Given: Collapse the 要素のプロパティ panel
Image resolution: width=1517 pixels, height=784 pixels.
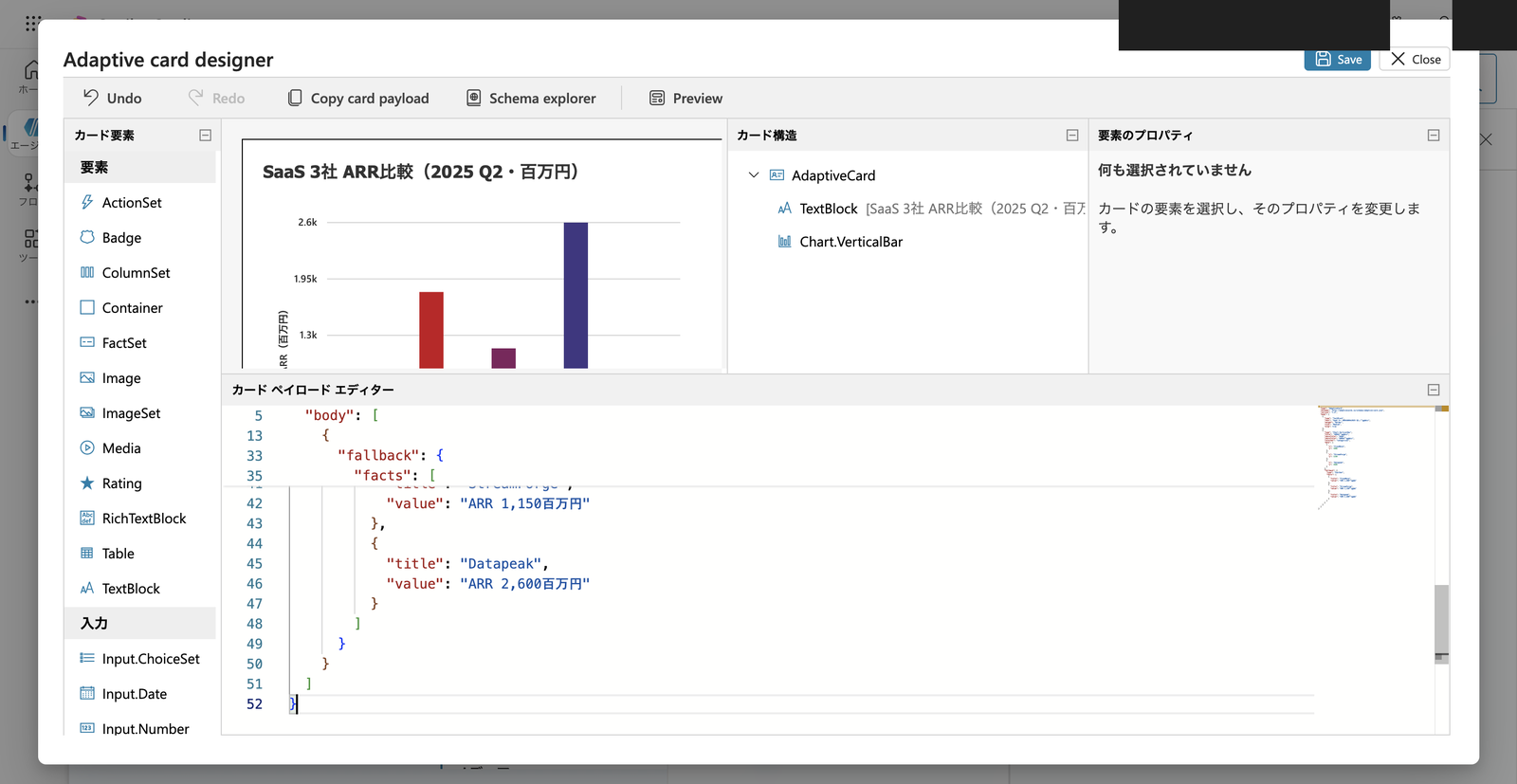Looking at the screenshot, I should pyautogui.click(x=1434, y=136).
